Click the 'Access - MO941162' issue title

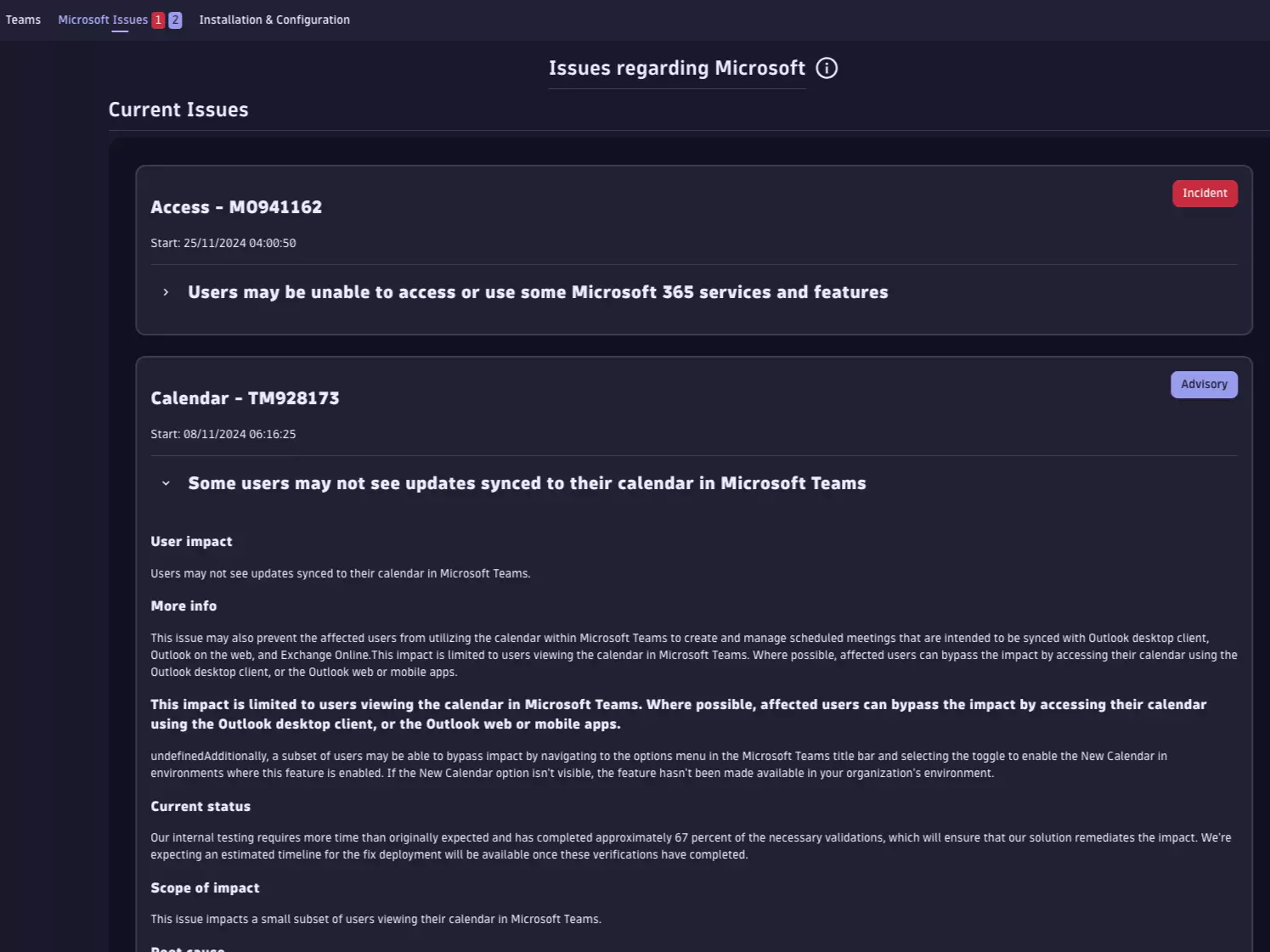(x=236, y=206)
